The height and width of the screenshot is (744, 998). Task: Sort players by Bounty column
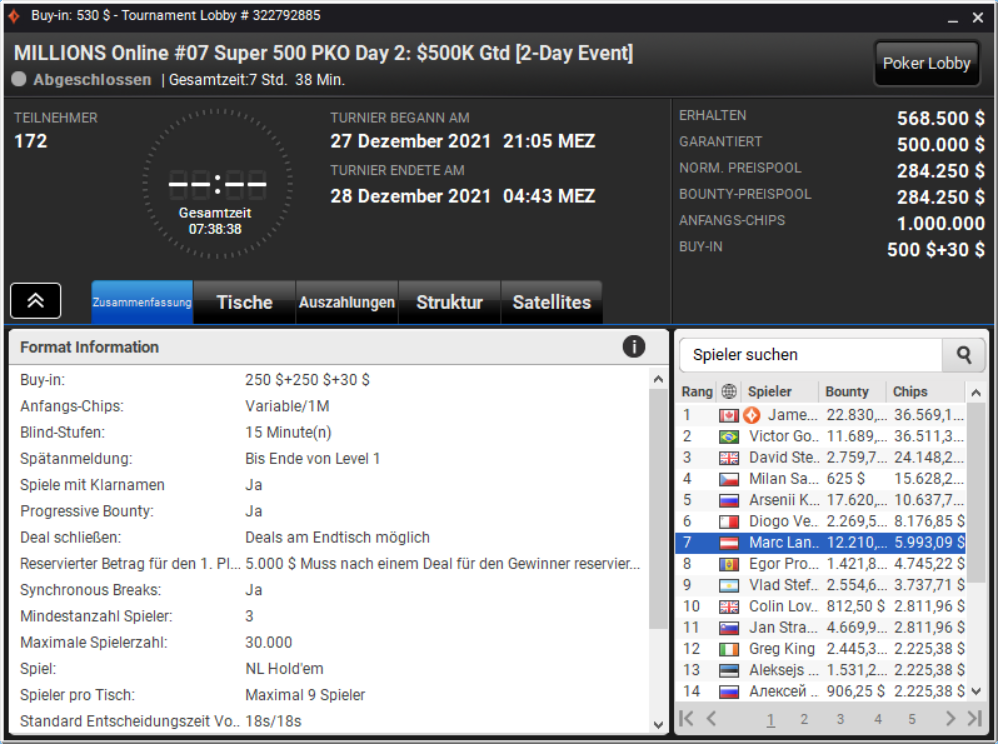coord(847,391)
